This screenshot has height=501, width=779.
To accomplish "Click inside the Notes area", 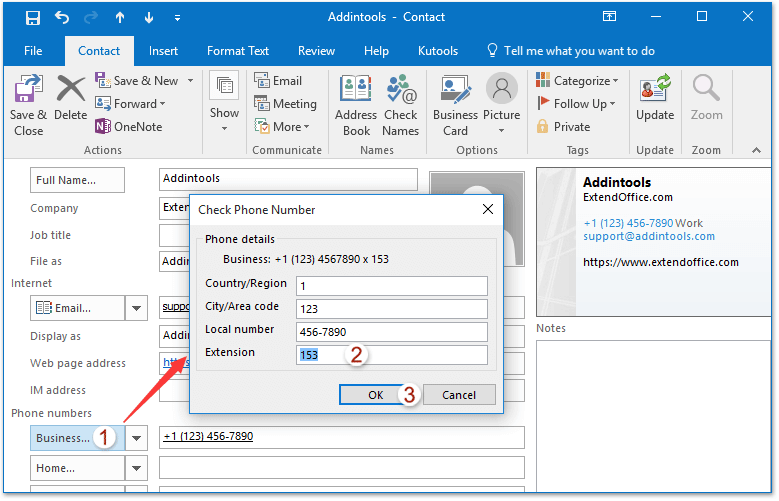I will coord(653,417).
